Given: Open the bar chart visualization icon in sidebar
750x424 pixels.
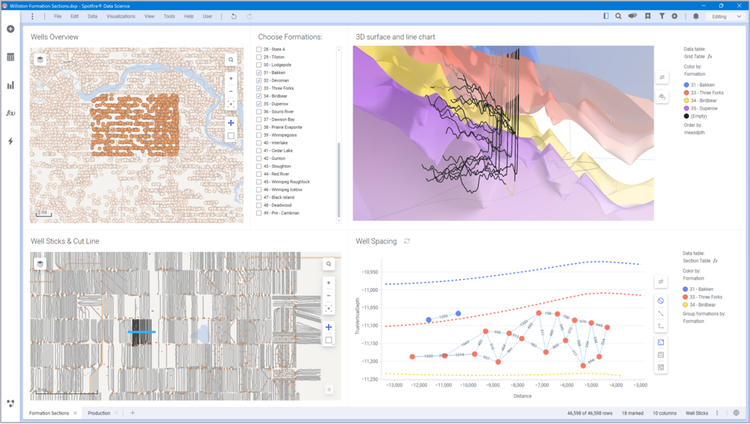Looking at the screenshot, I should 11,85.
